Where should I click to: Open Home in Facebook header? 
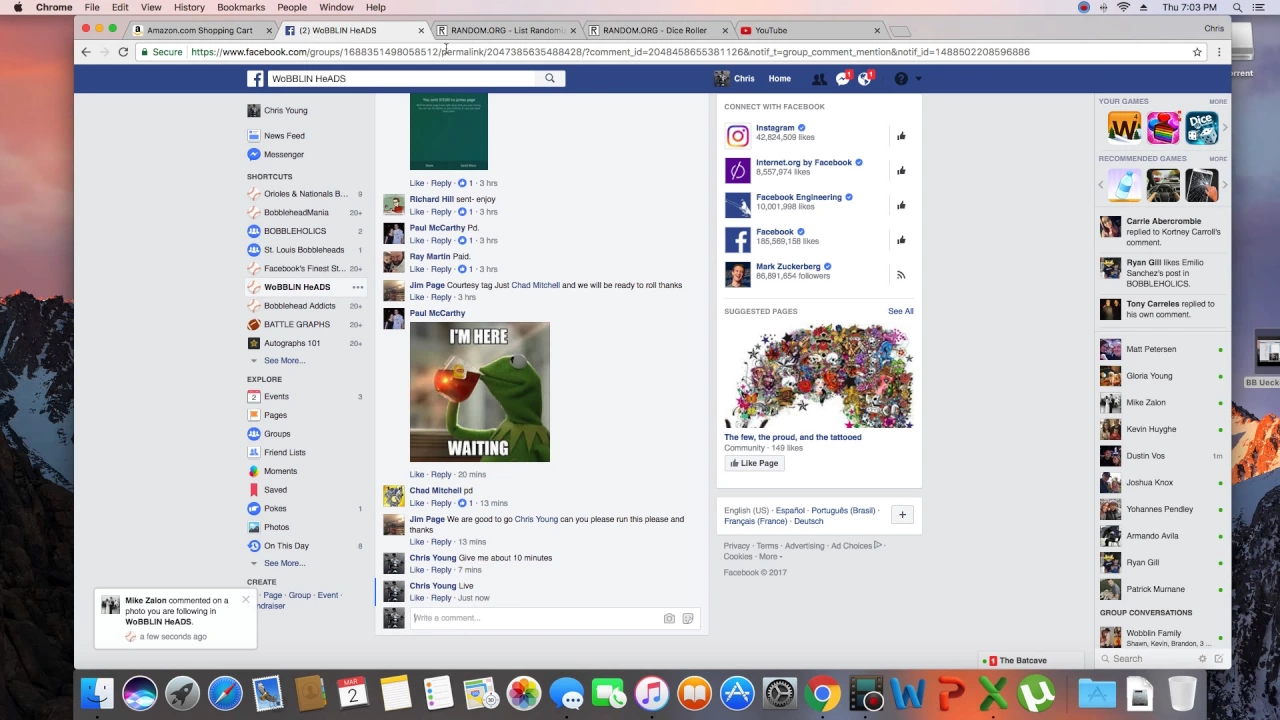pos(779,79)
